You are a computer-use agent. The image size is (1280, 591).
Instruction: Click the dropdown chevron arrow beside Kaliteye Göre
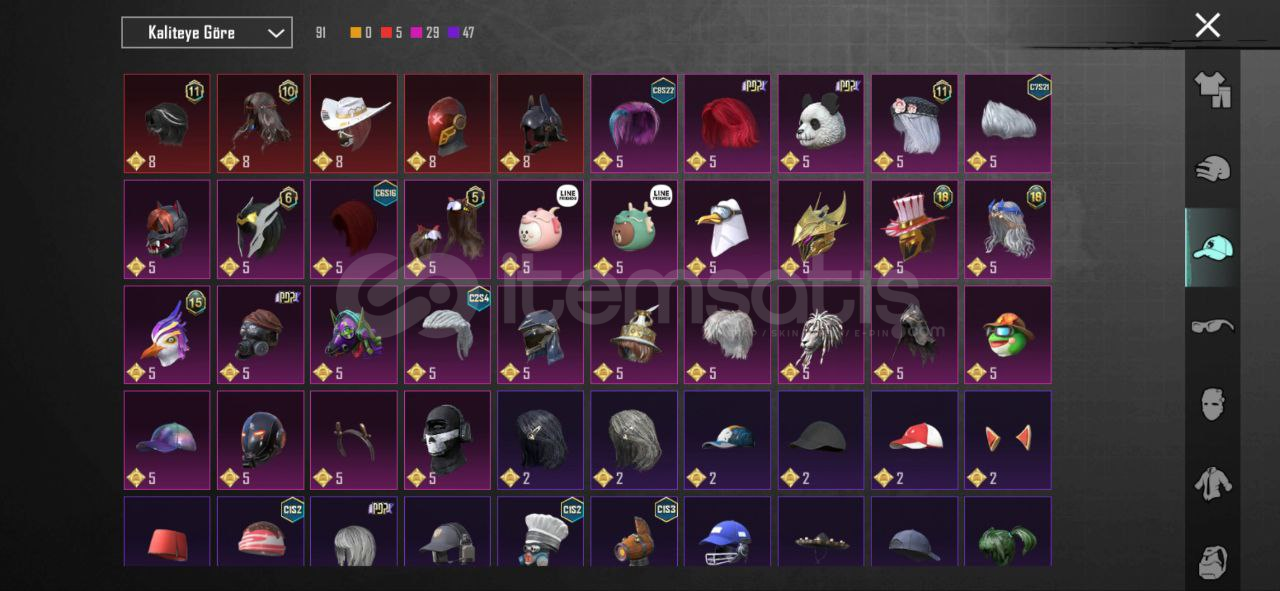click(276, 33)
